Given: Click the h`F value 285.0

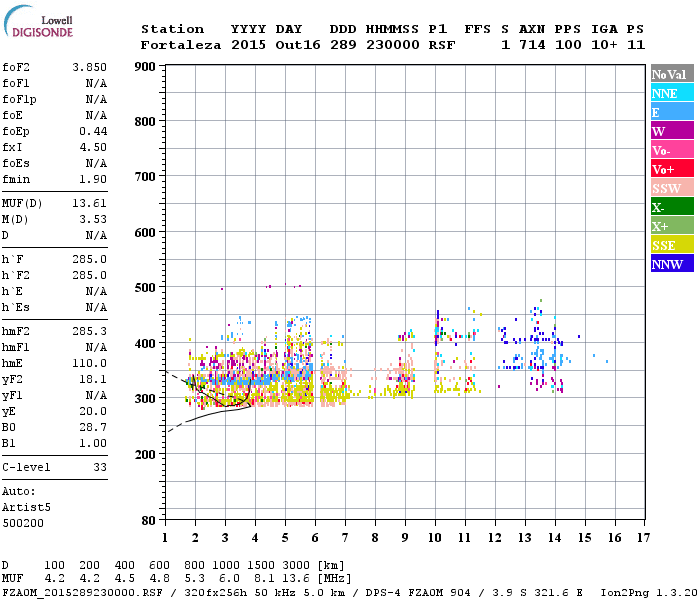Looking at the screenshot, I should tap(89, 259).
